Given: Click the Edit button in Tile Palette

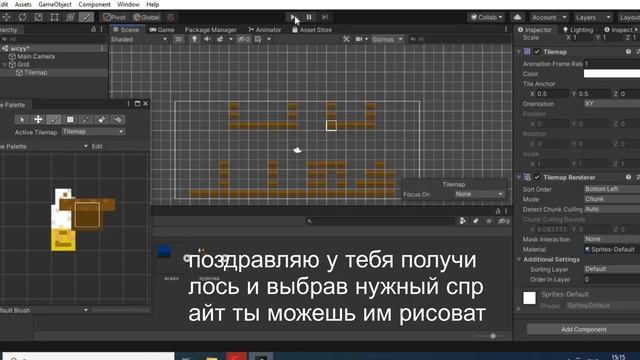Looking at the screenshot, I should pyautogui.click(x=97, y=146).
